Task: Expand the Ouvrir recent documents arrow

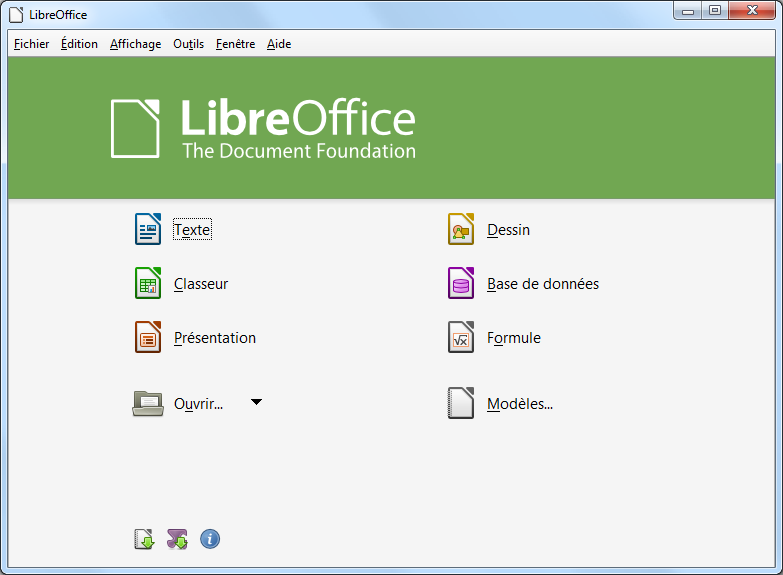Action: pos(256,402)
